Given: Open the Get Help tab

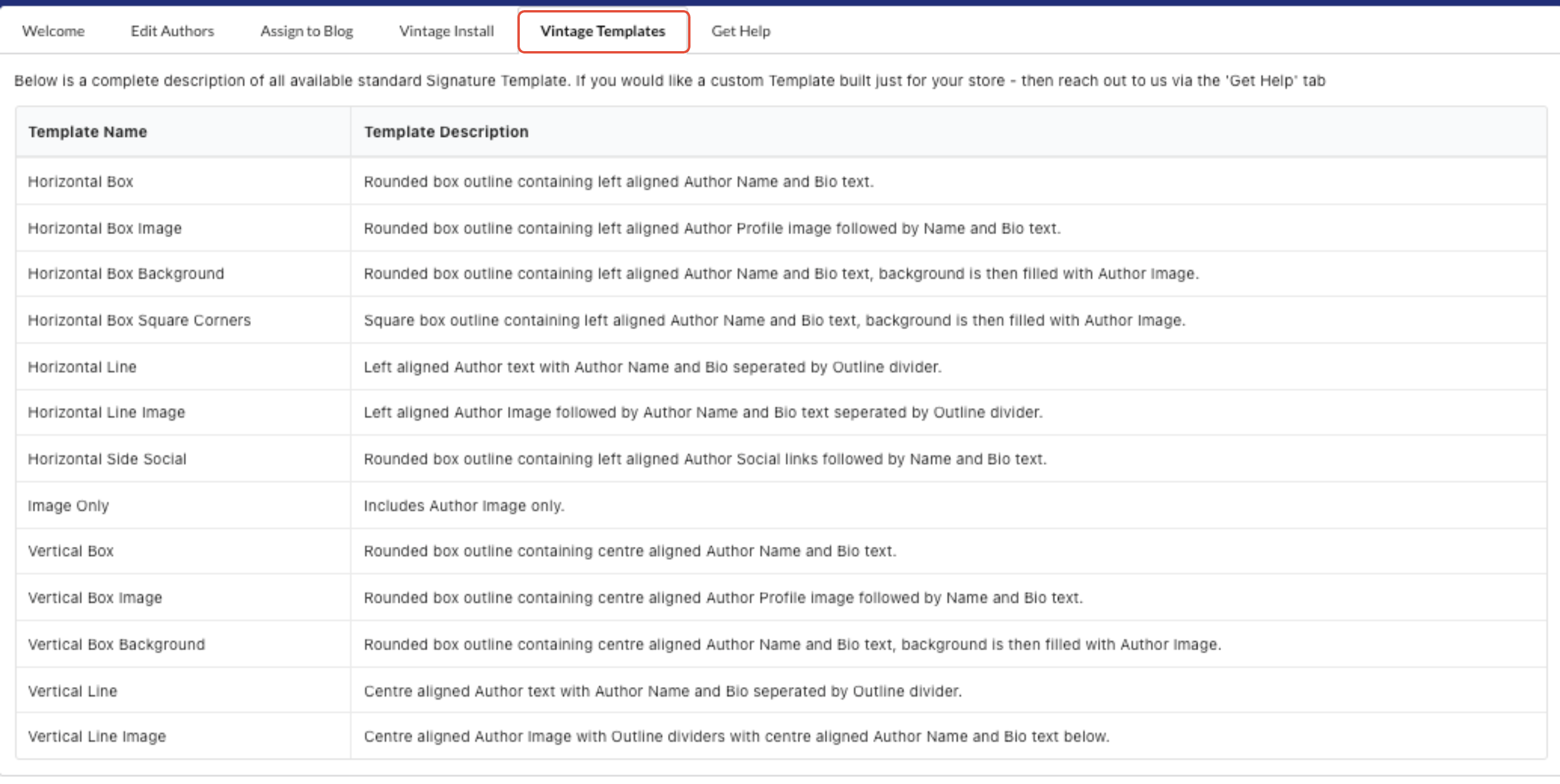Looking at the screenshot, I should click(x=740, y=31).
